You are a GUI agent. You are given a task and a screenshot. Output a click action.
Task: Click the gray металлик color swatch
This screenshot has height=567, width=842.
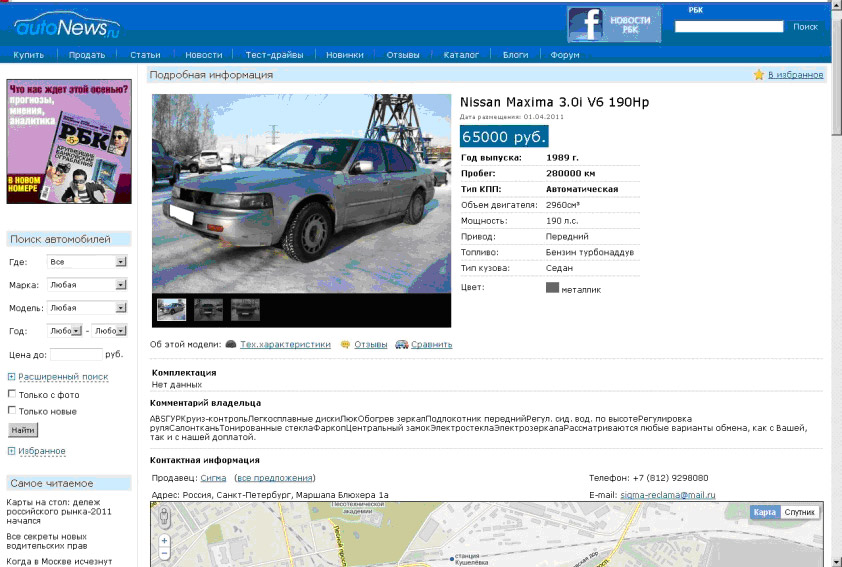click(x=552, y=288)
